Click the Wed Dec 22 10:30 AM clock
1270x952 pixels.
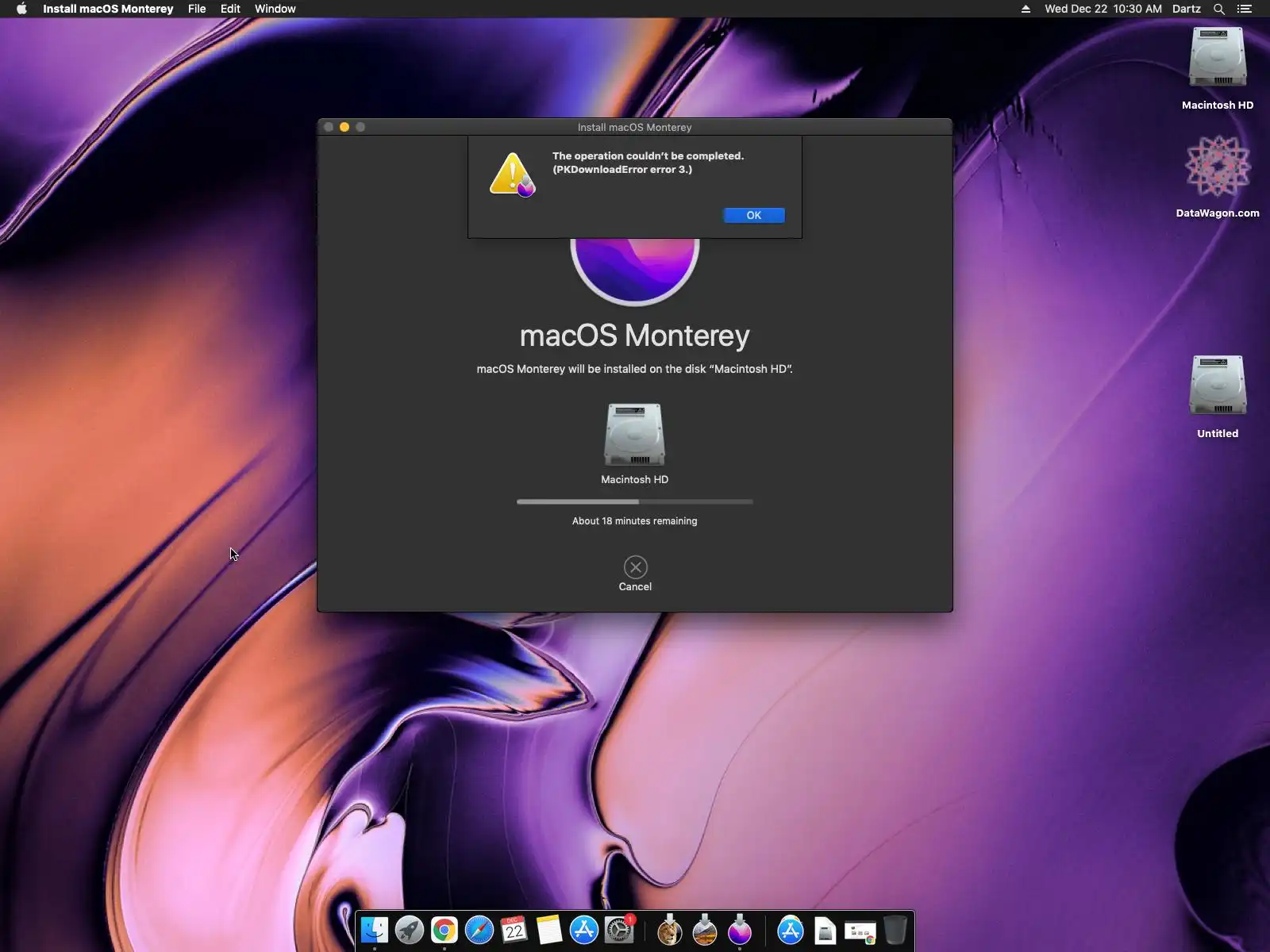pyautogui.click(x=1103, y=9)
